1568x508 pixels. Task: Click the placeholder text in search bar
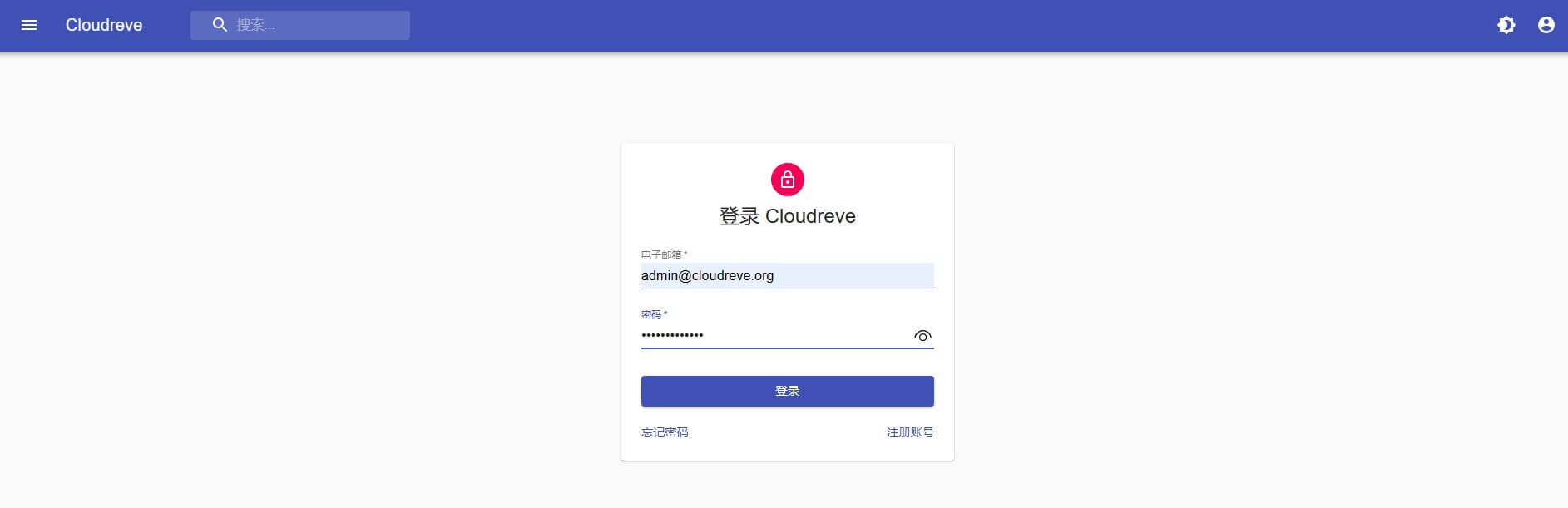pyautogui.click(x=255, y=25)
